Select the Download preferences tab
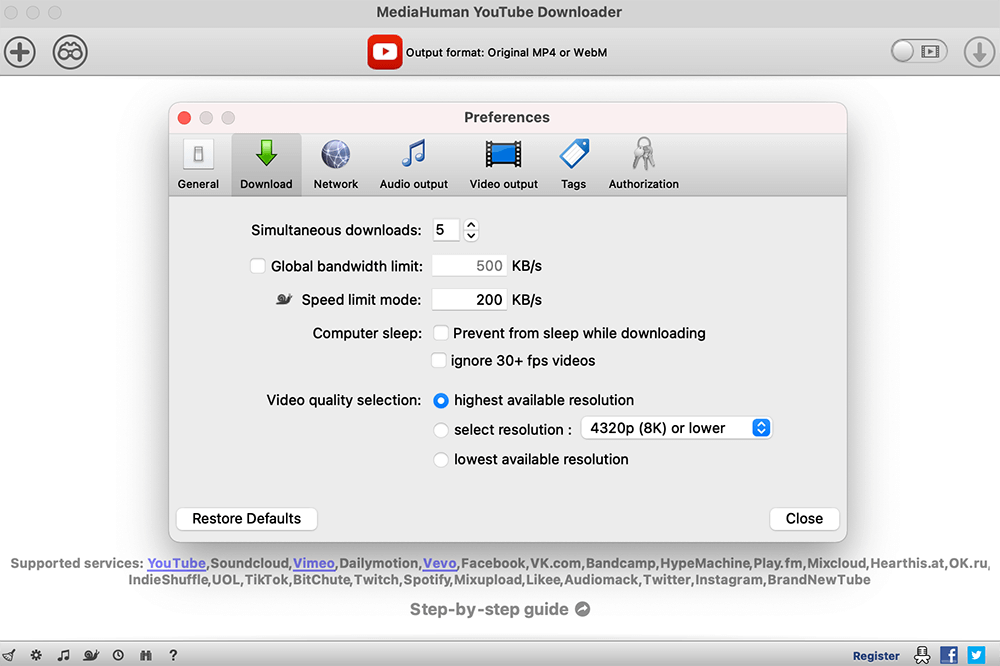The image size is (1000, 666). click(x=267, y=165)
